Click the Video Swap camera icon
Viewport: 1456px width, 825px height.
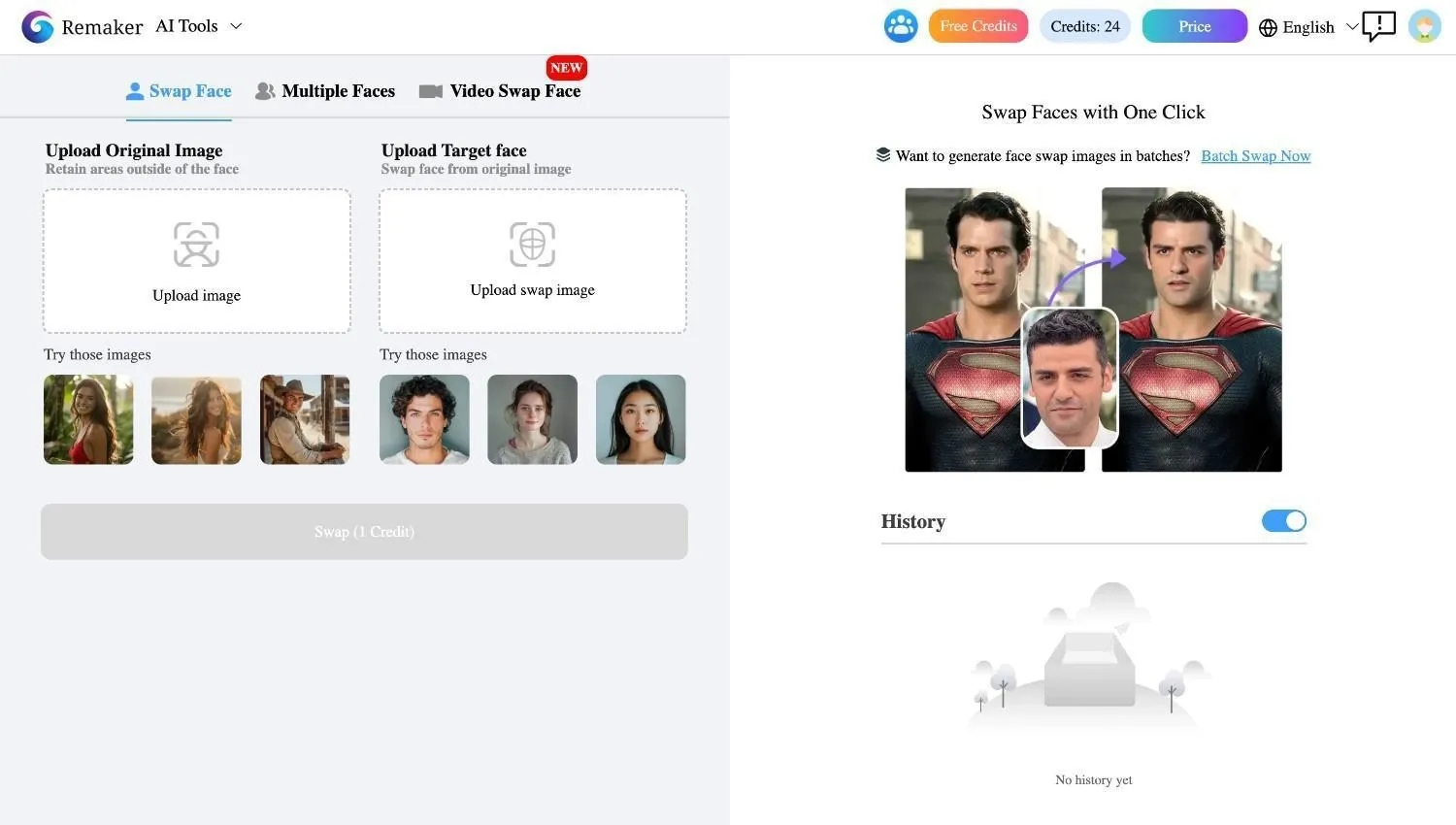pyautogui.click(x=430, y=91)
